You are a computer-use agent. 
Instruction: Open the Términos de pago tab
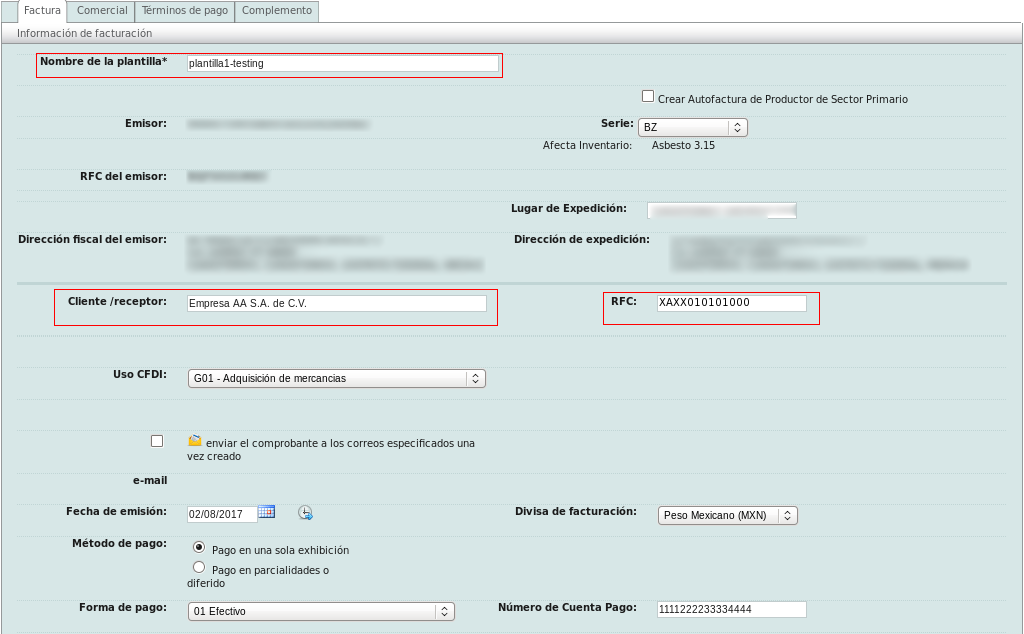(x=185, y=11)
